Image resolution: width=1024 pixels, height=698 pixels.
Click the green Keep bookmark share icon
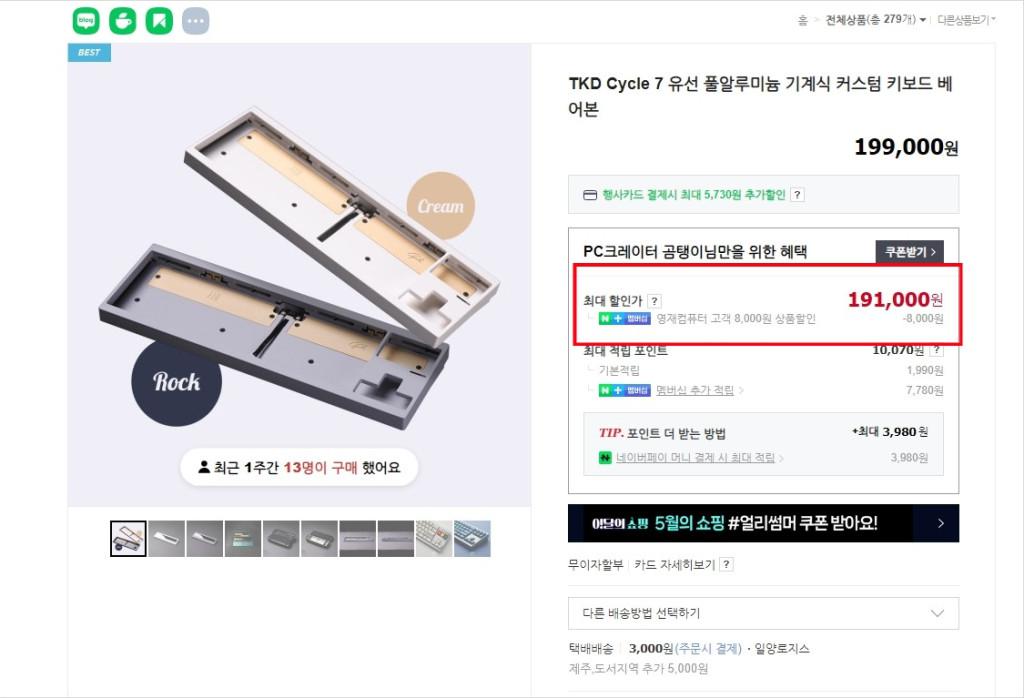(159, 21)
